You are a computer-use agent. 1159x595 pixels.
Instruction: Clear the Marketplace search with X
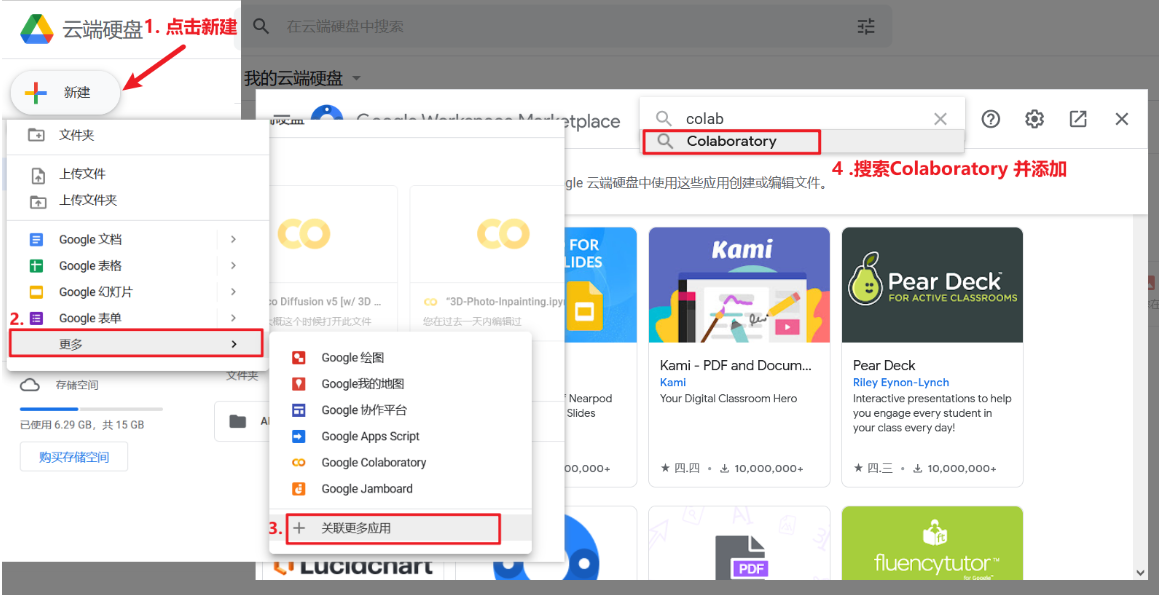[940, 119]
